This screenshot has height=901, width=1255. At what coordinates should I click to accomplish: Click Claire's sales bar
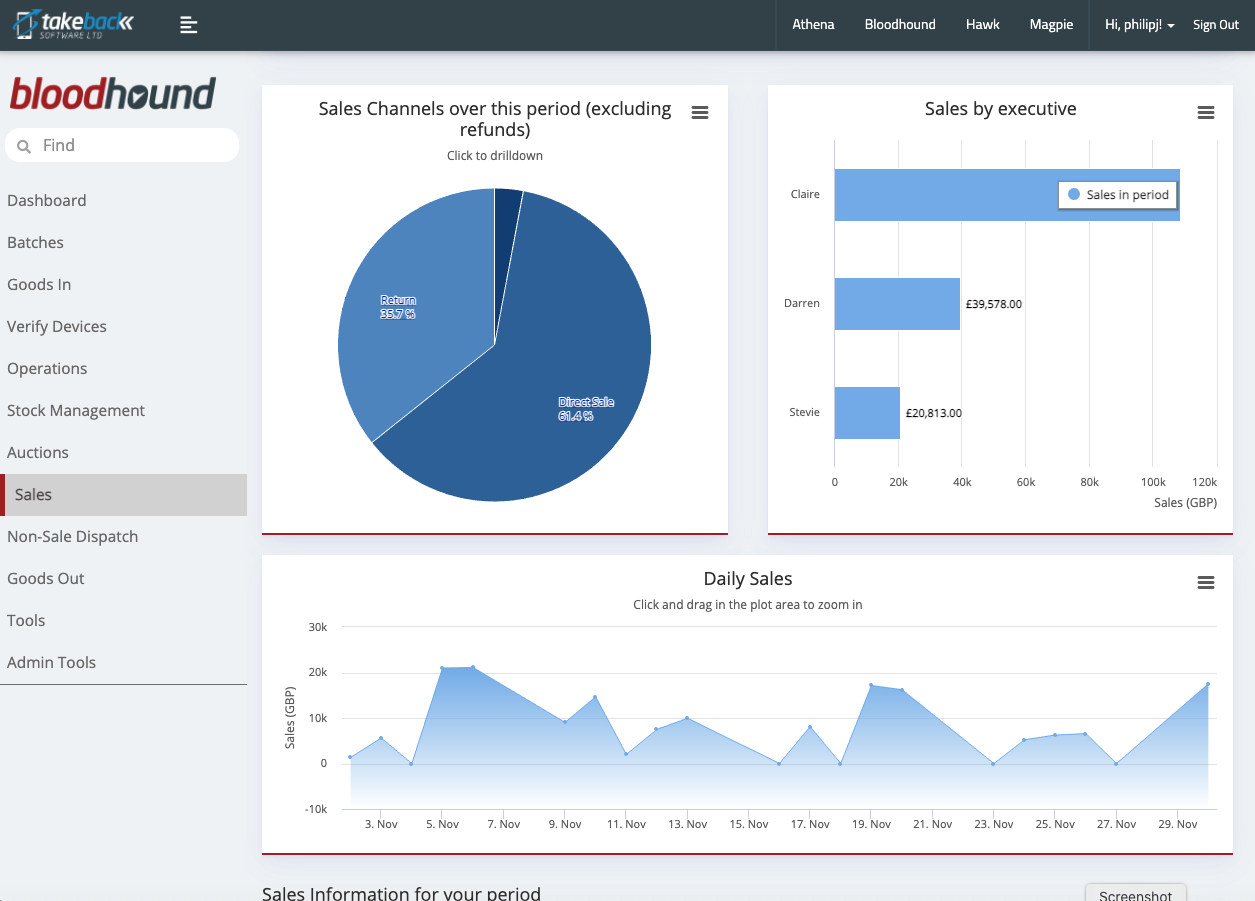pyautogui.click(x=1007, y=195)
